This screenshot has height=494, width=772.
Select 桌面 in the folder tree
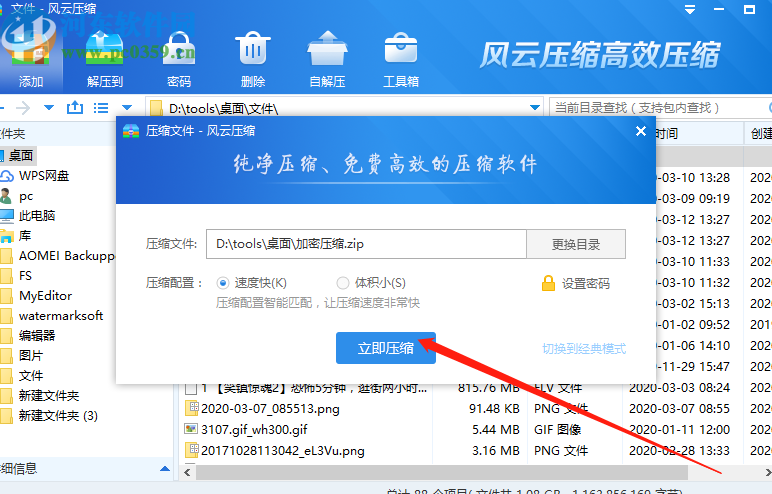21,156
